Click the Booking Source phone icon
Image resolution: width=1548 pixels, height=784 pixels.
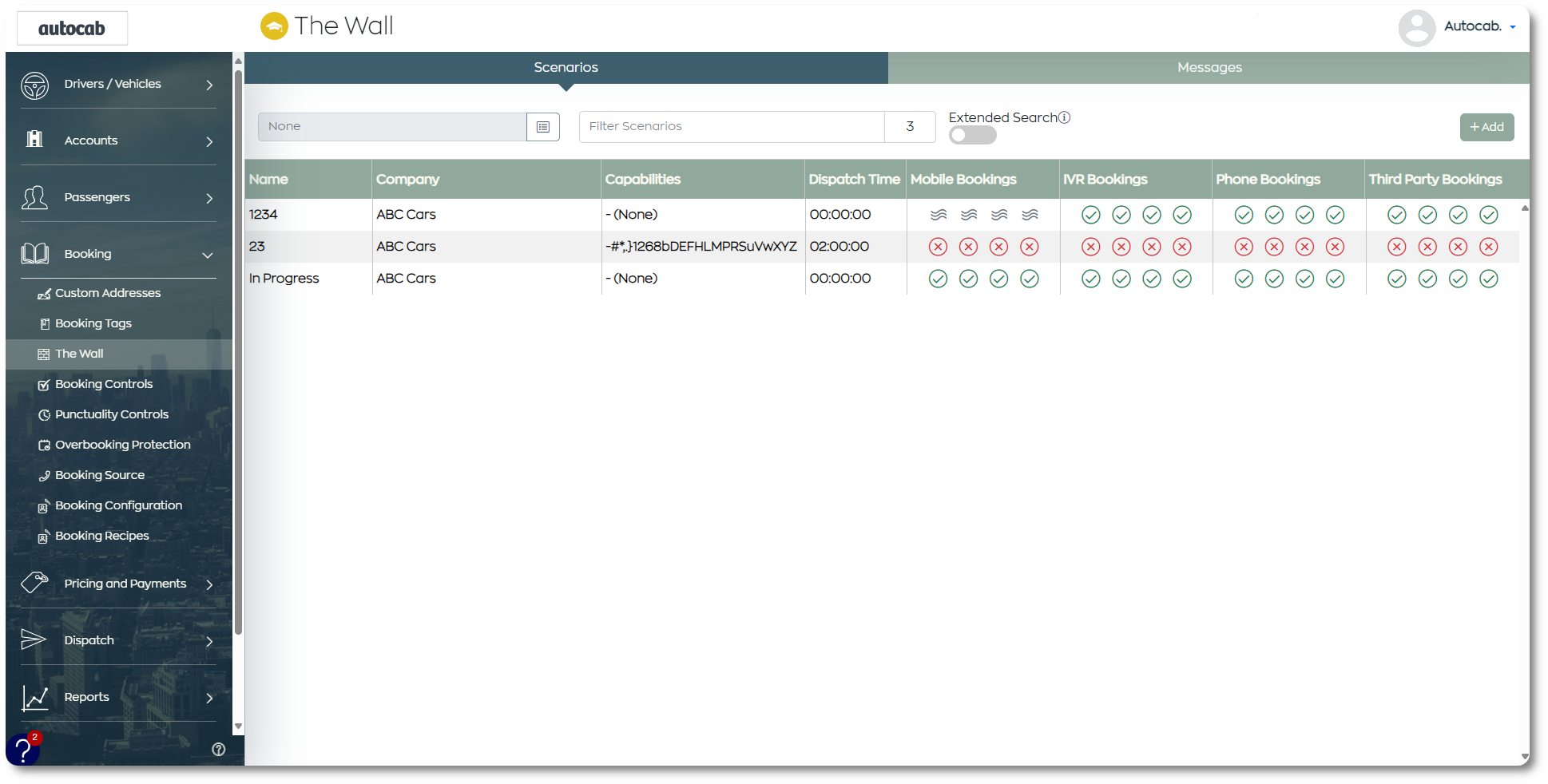[x=44, y=476]
